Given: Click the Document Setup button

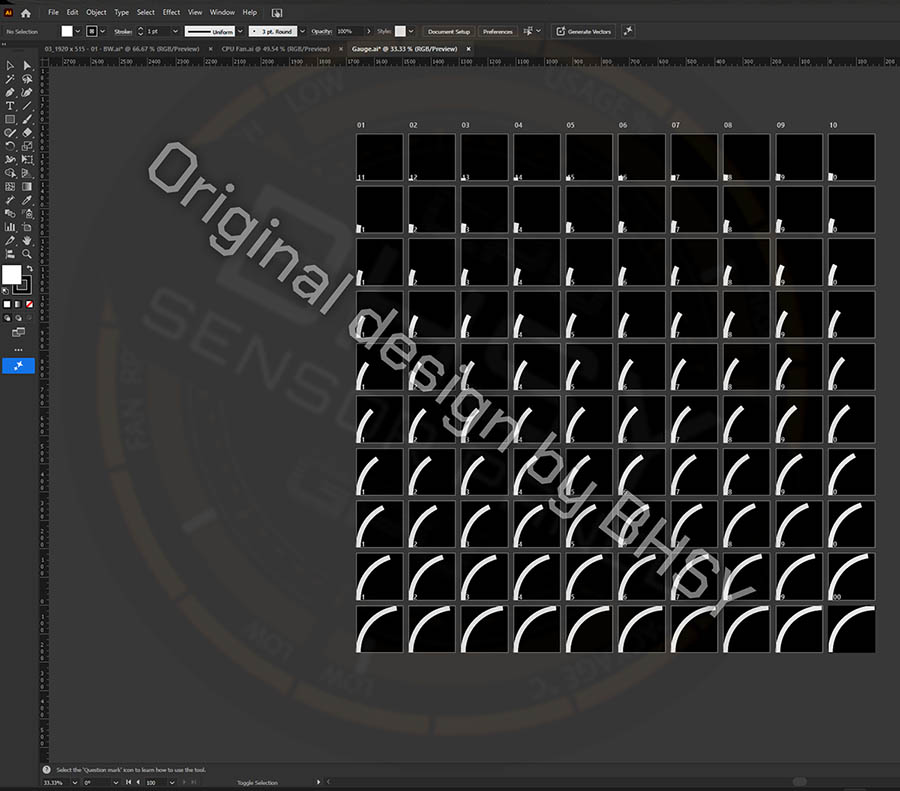Looking at the screenshot, I should click(449, 32).
